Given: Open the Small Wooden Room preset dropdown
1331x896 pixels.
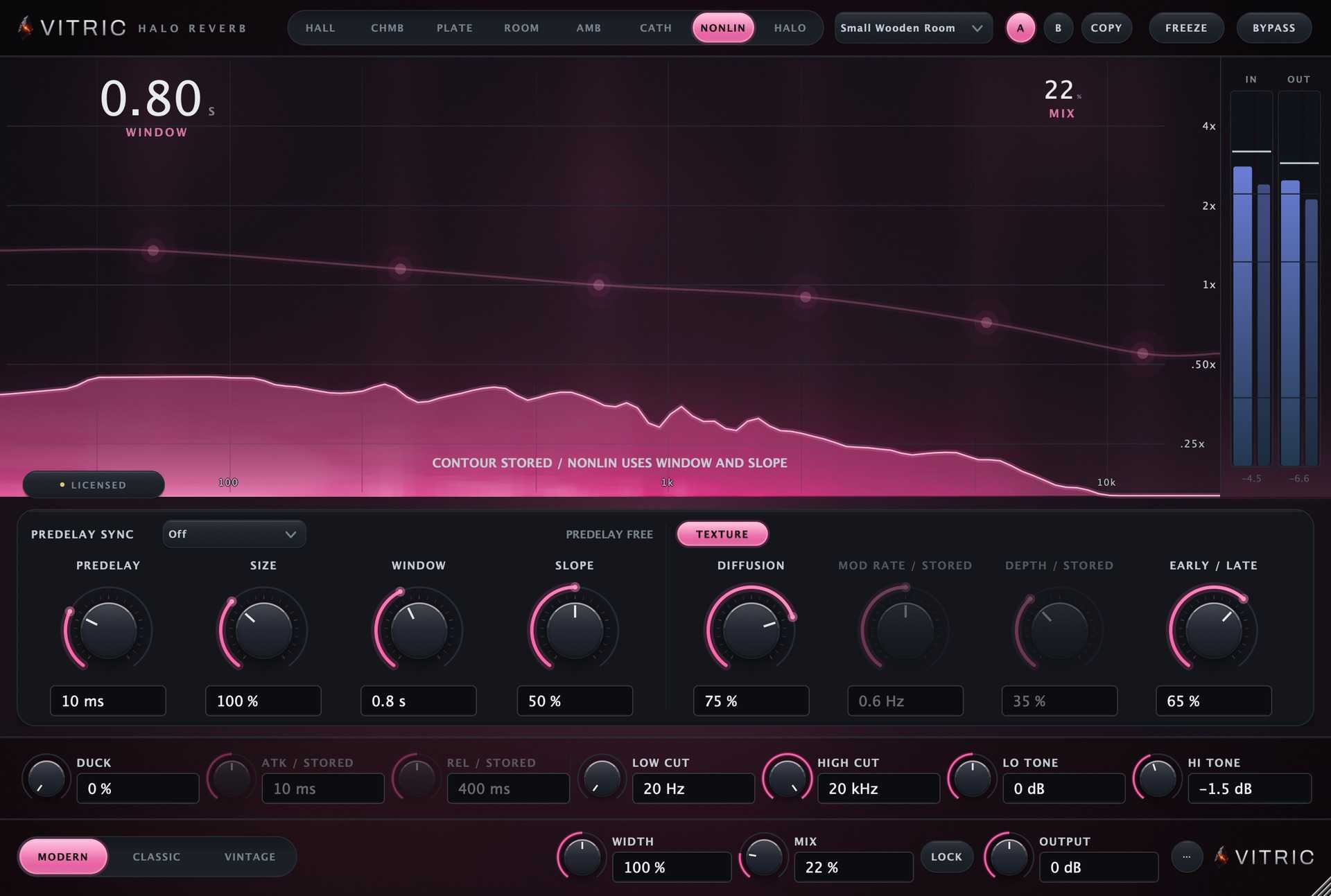Looking at the screenshot, I should tap(913, 28).
